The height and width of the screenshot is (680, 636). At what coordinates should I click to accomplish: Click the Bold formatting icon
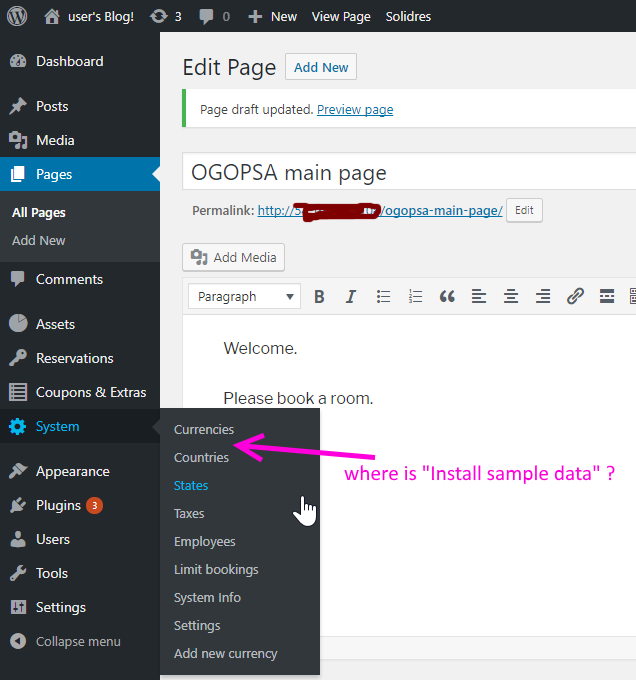320,297
